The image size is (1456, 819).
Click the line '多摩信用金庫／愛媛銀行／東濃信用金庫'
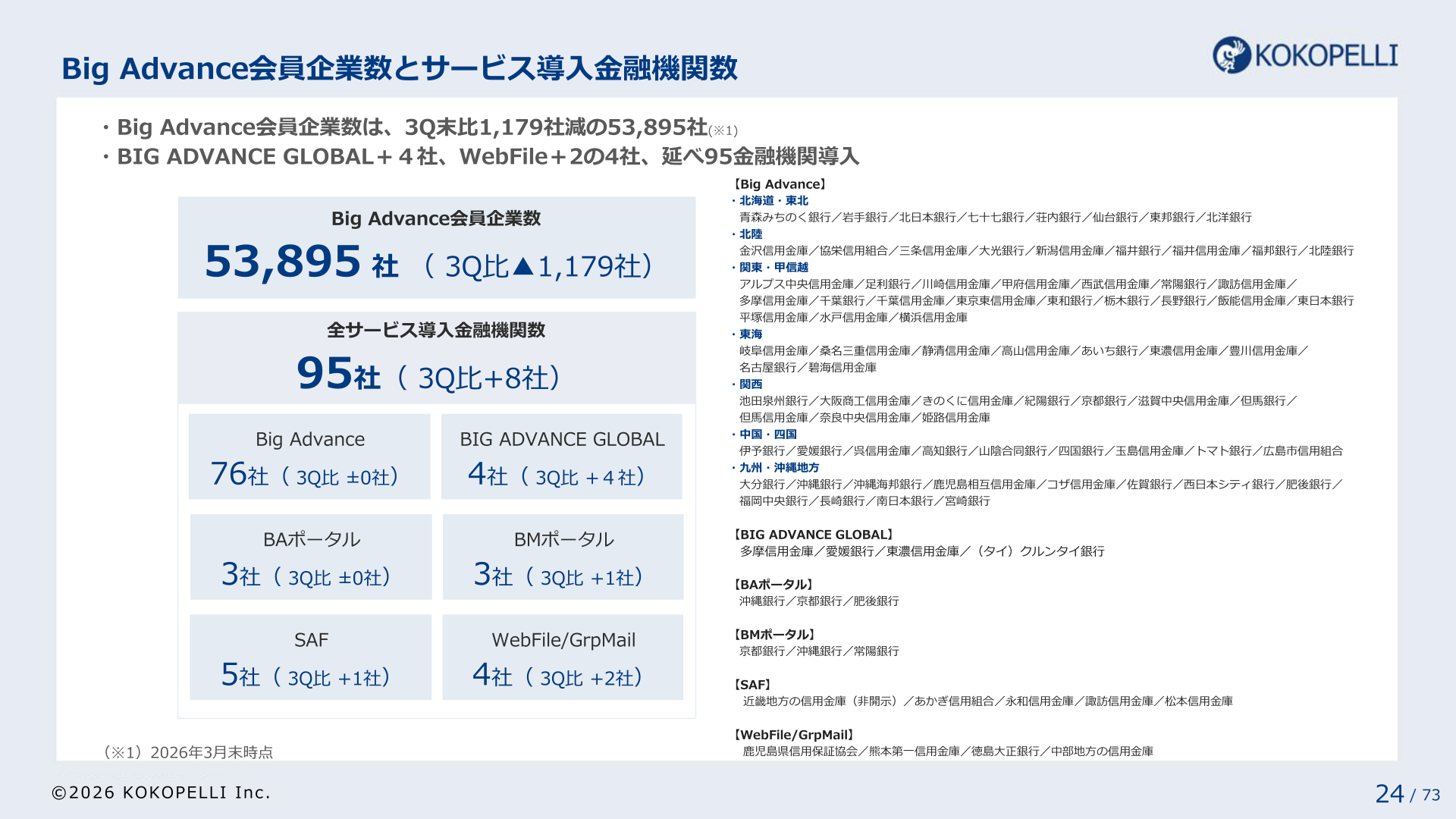[x=922, y=551]
